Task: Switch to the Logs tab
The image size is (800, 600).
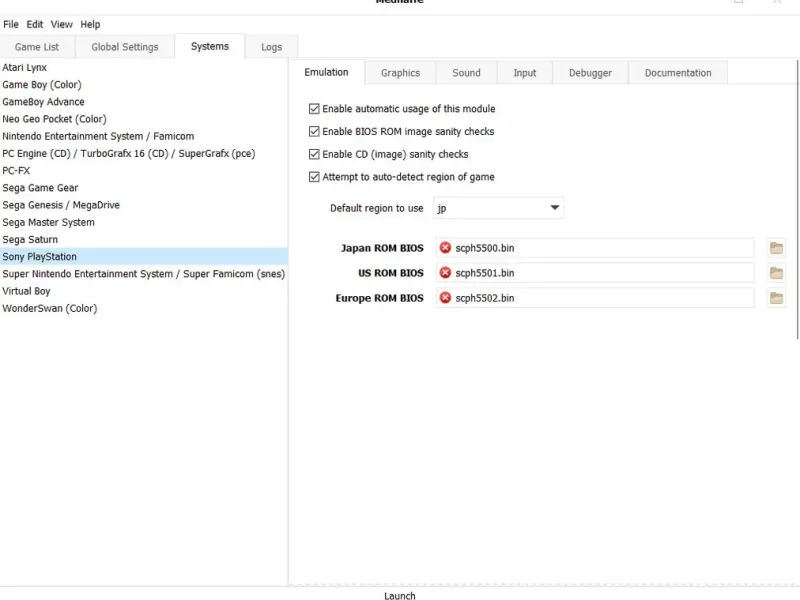Action: coord(271,47)
